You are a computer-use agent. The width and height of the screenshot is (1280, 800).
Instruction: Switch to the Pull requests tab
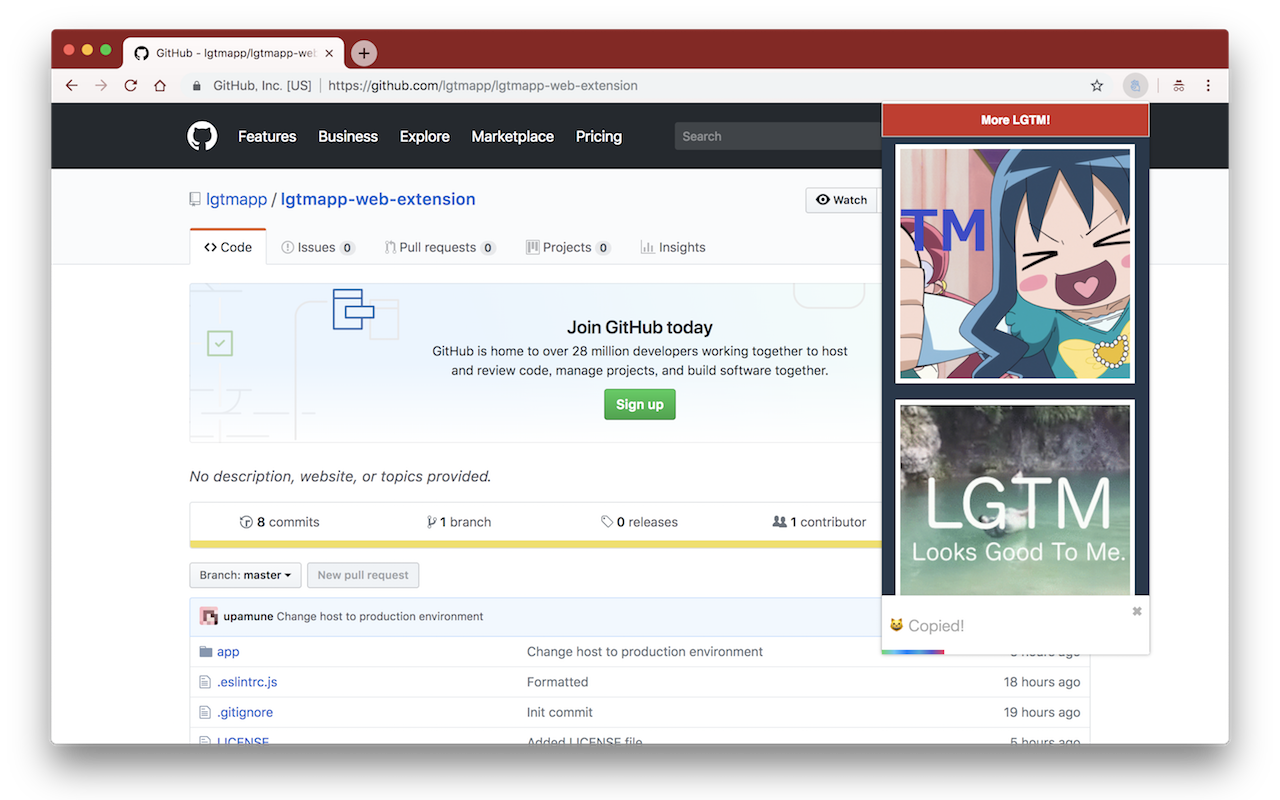pos(440,247)
